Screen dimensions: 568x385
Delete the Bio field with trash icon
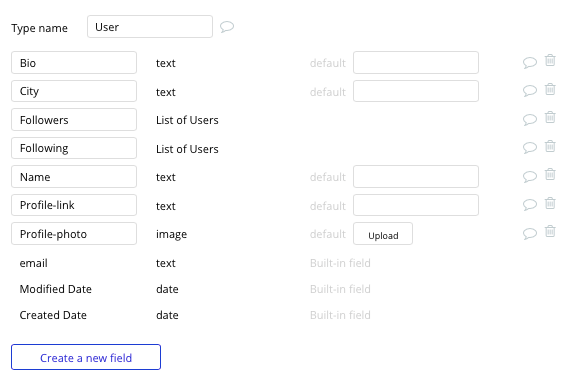pos(550,60)
